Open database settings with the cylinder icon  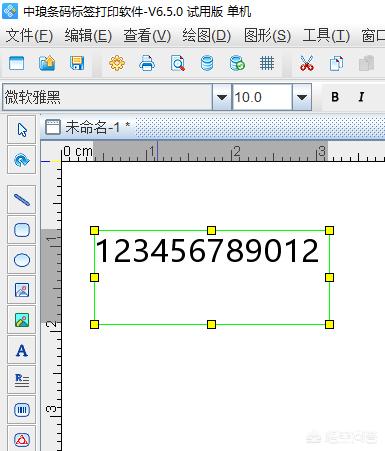207,63
